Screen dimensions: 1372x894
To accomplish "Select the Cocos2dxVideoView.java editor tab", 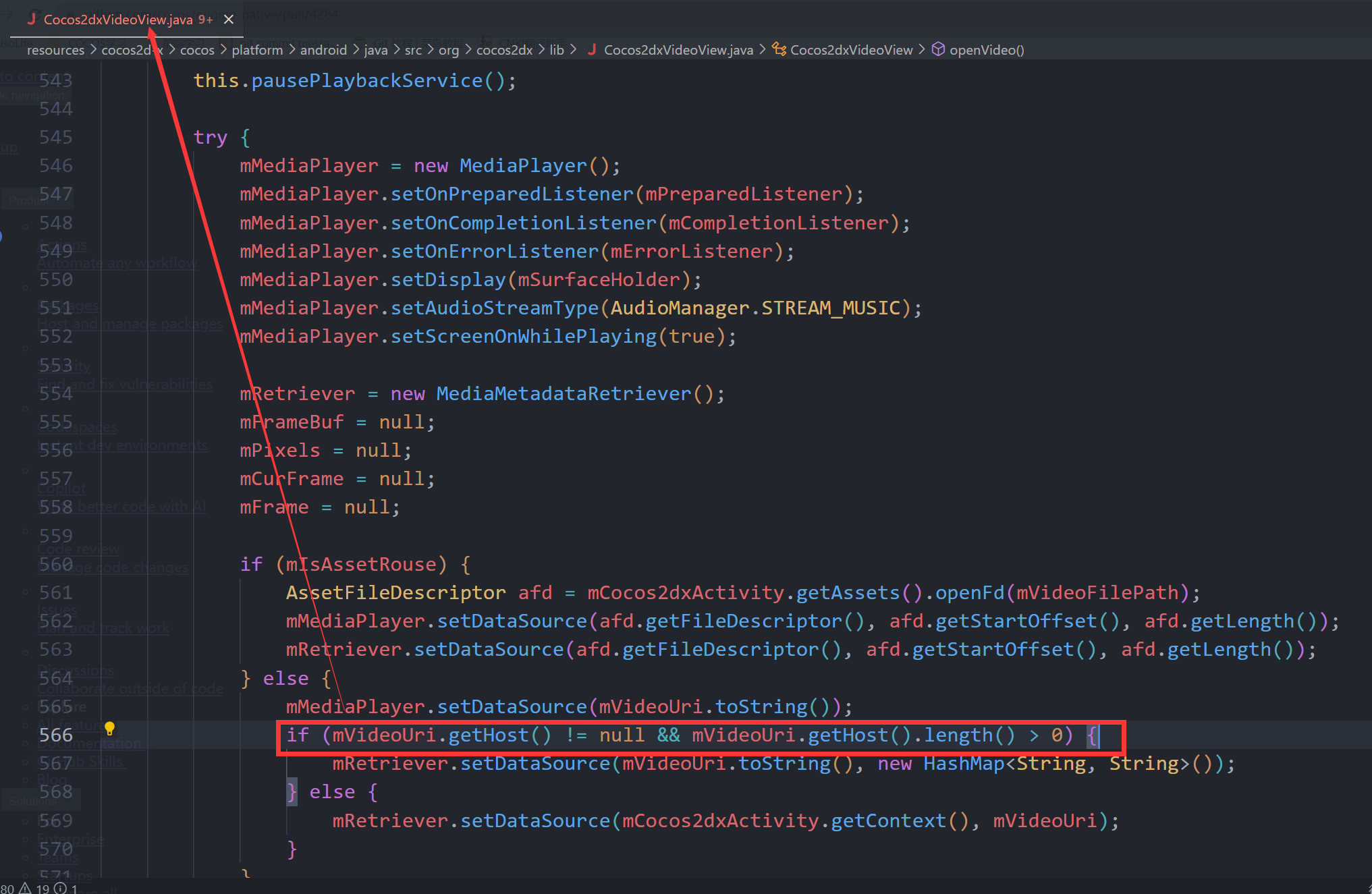I will point(118,20).
